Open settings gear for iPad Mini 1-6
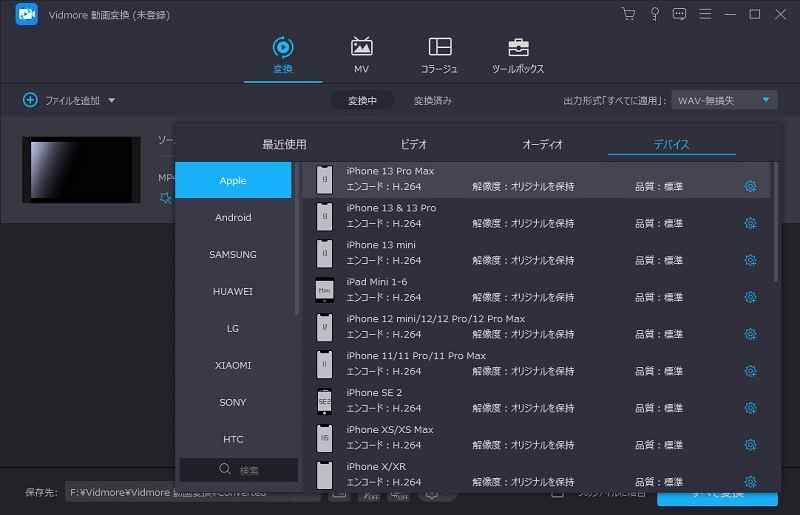The image size is (800, 515). [750, 297]
